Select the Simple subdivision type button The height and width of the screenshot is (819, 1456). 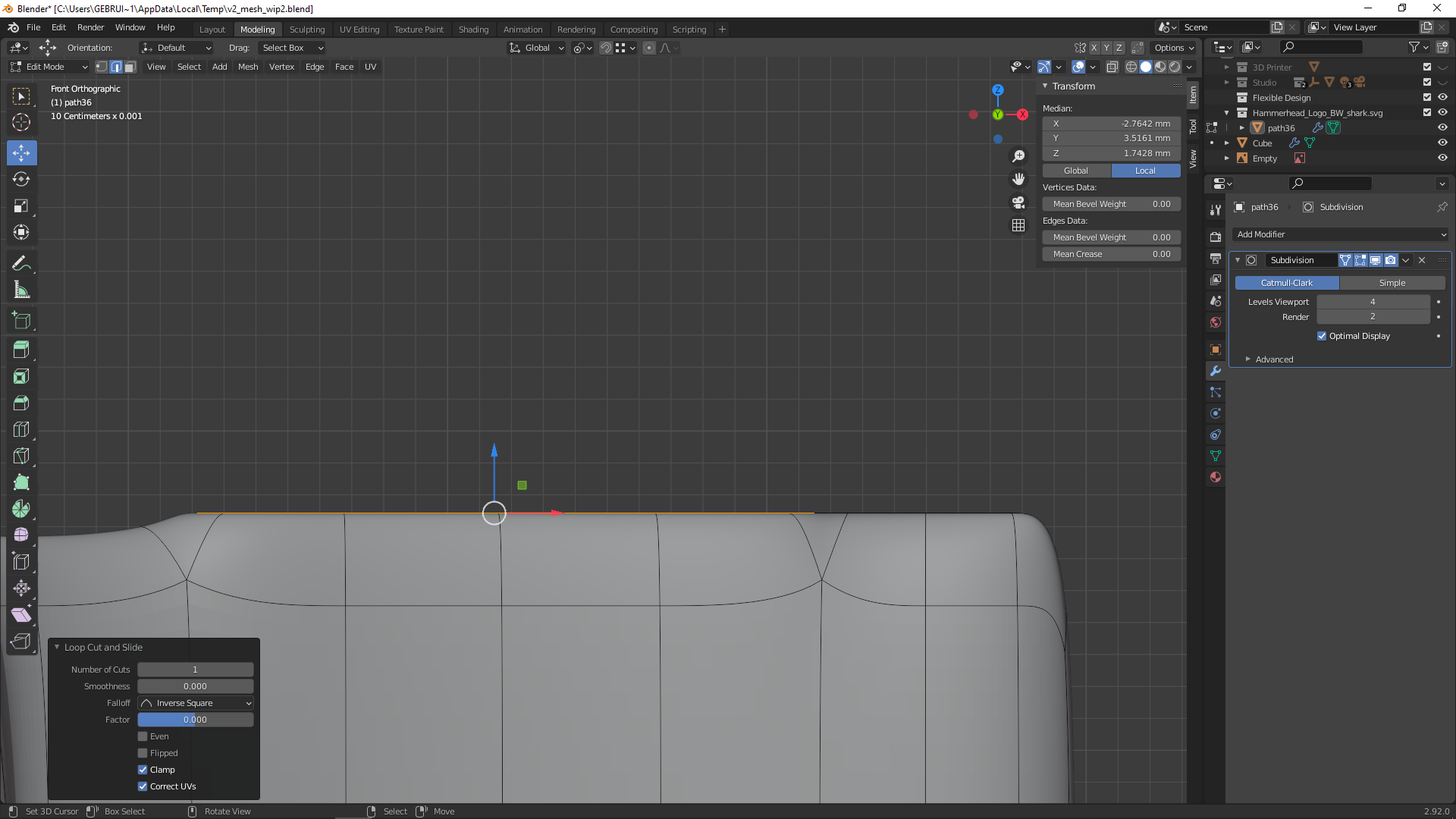(x=1392, y=283)
